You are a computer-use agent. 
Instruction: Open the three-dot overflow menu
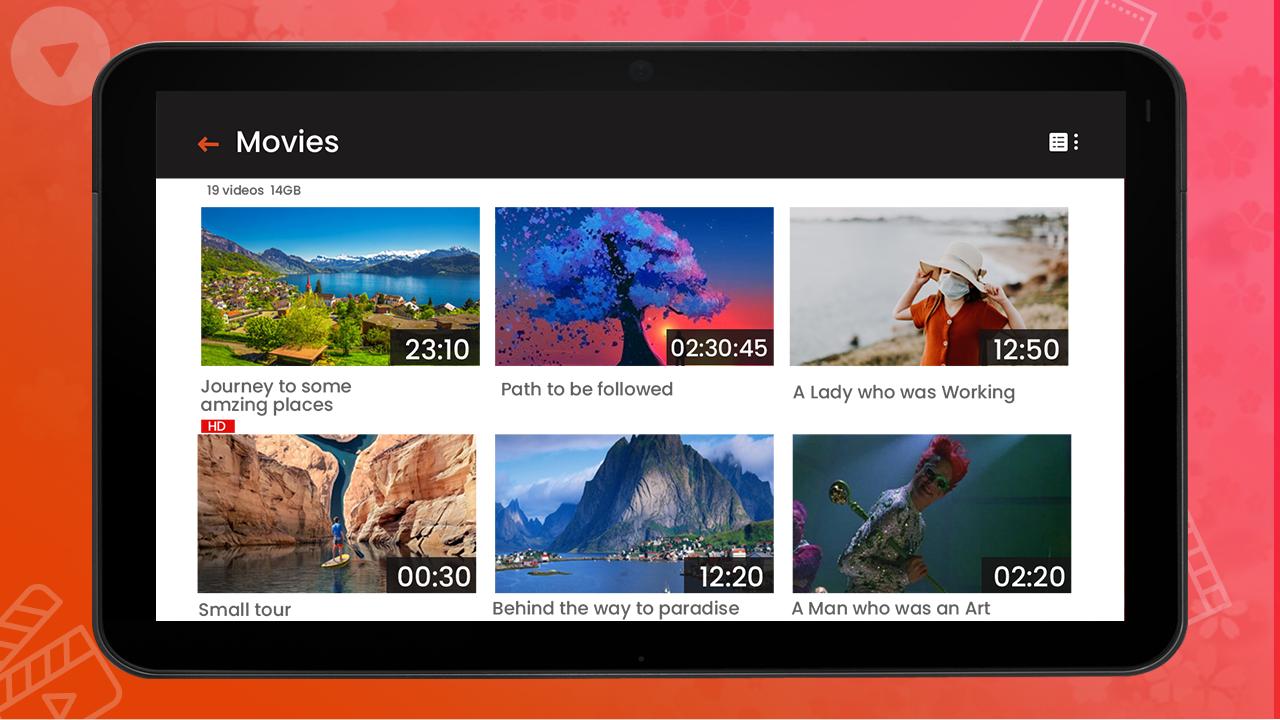click(x=1076, y=142)
